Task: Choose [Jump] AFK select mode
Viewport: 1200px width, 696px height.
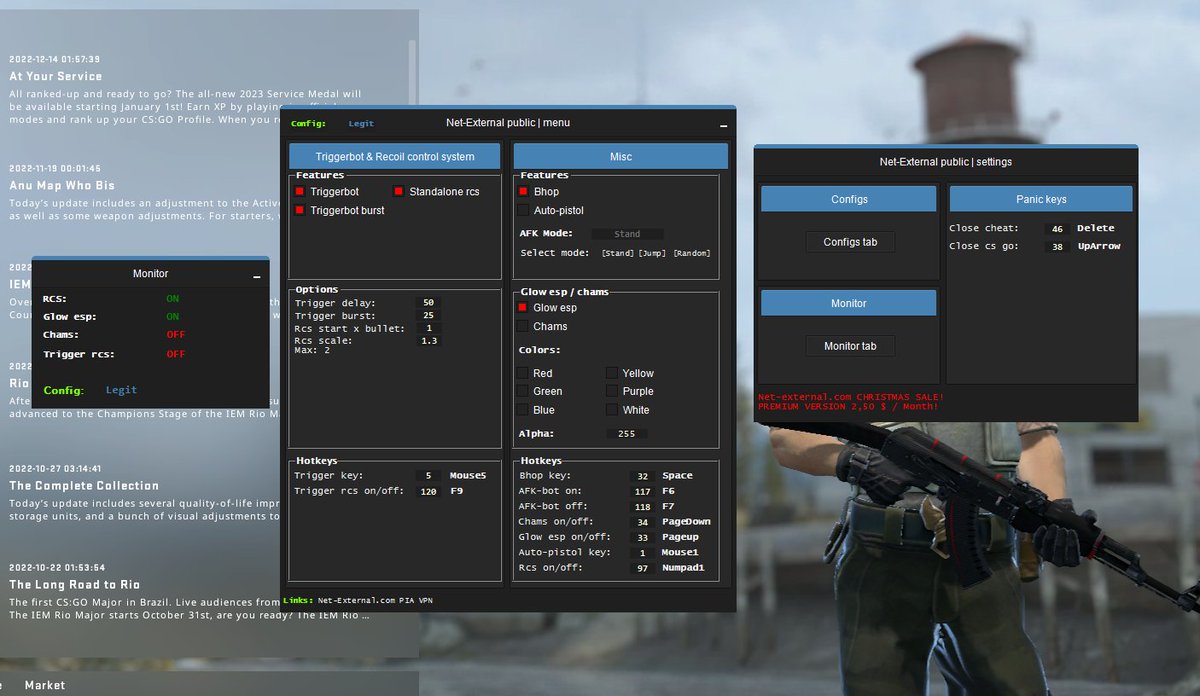Action: pos(654,253)
